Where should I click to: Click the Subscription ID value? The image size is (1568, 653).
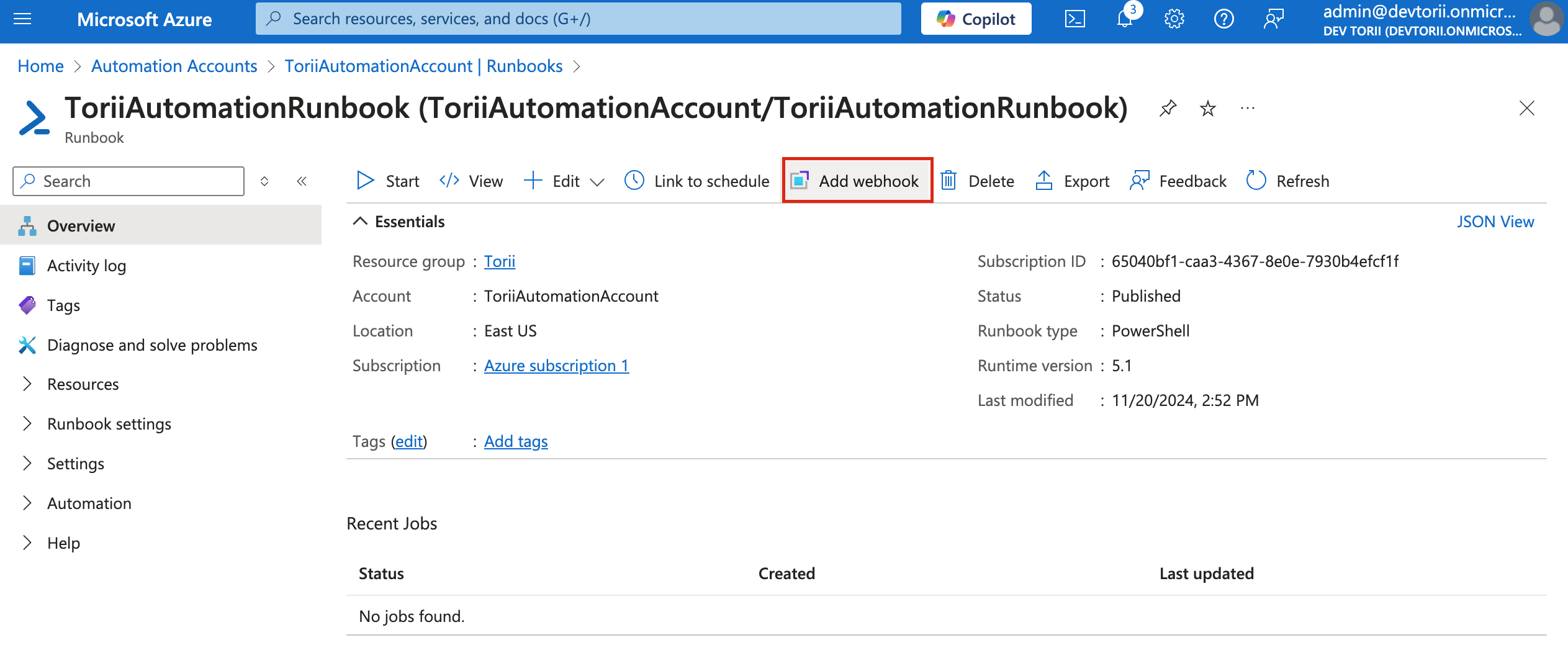tap(1255, 261)
